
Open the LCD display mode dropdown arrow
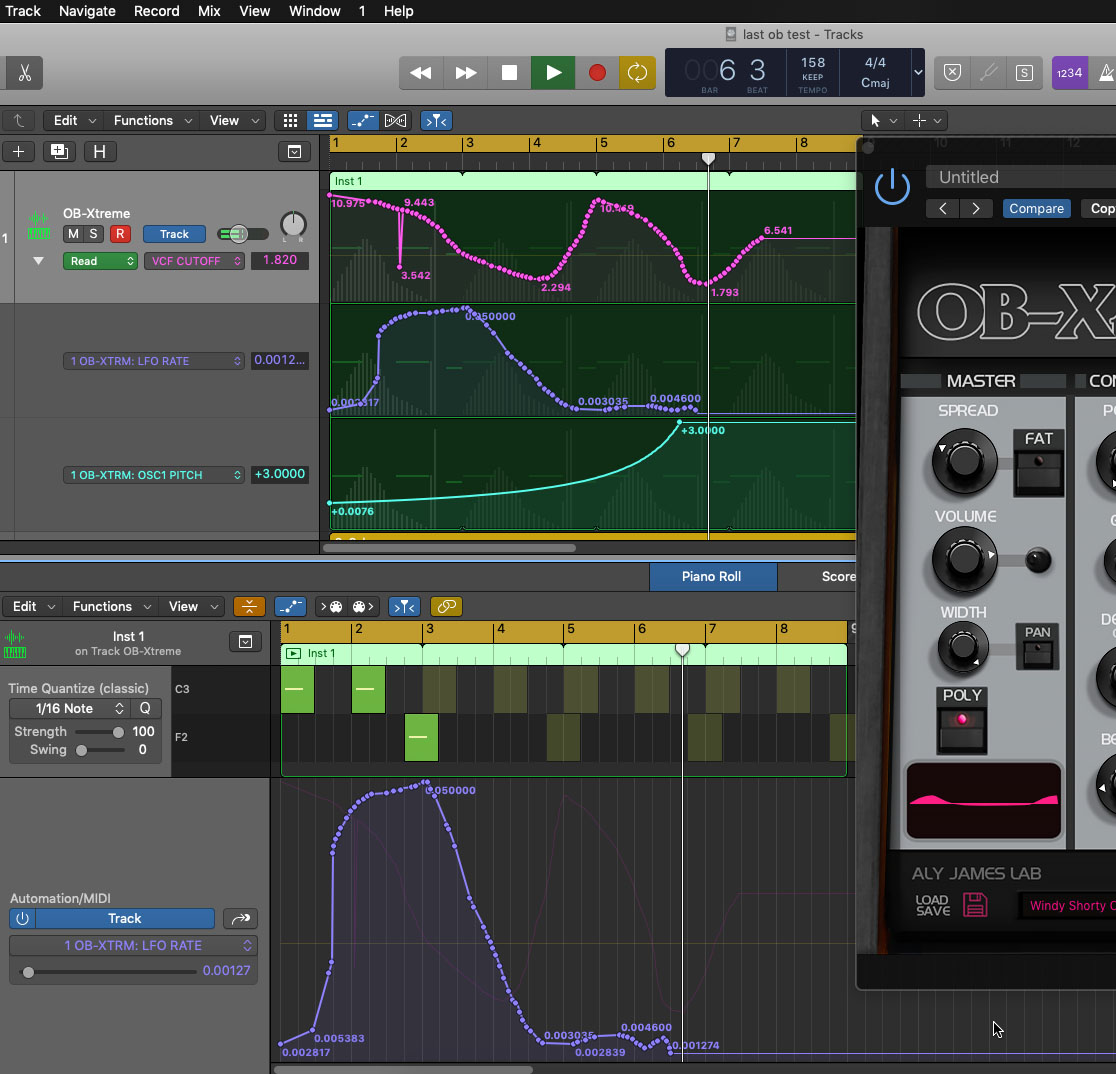pyautogui.click(x=918, y=73)
